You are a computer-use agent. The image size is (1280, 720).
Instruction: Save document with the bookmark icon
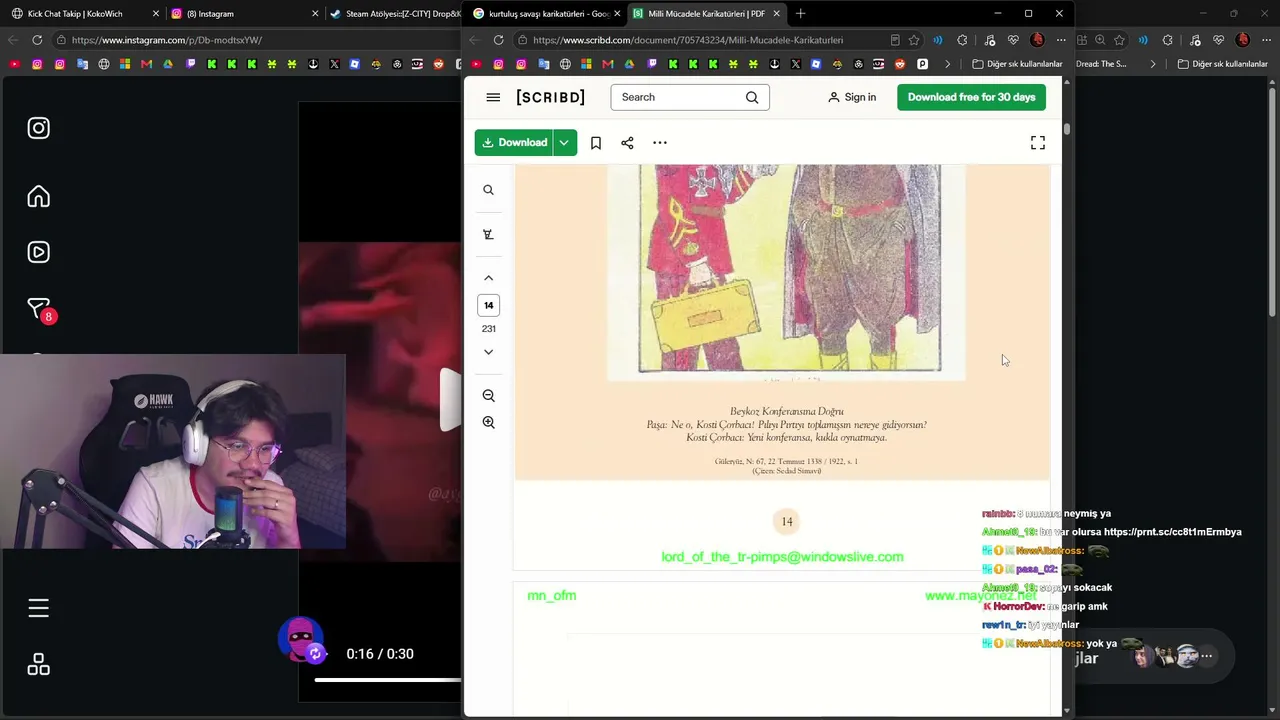click(x=596, y=143)
